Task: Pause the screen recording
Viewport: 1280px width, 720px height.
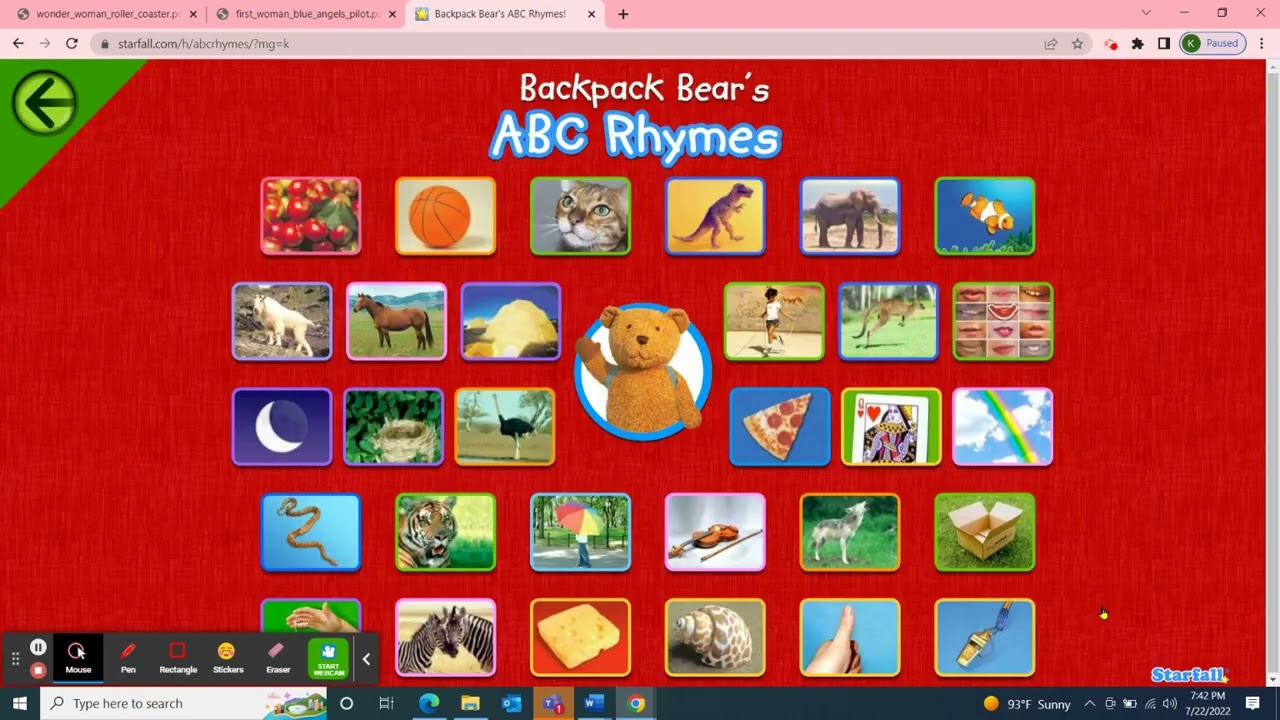Action: click(x=38, y=648)
